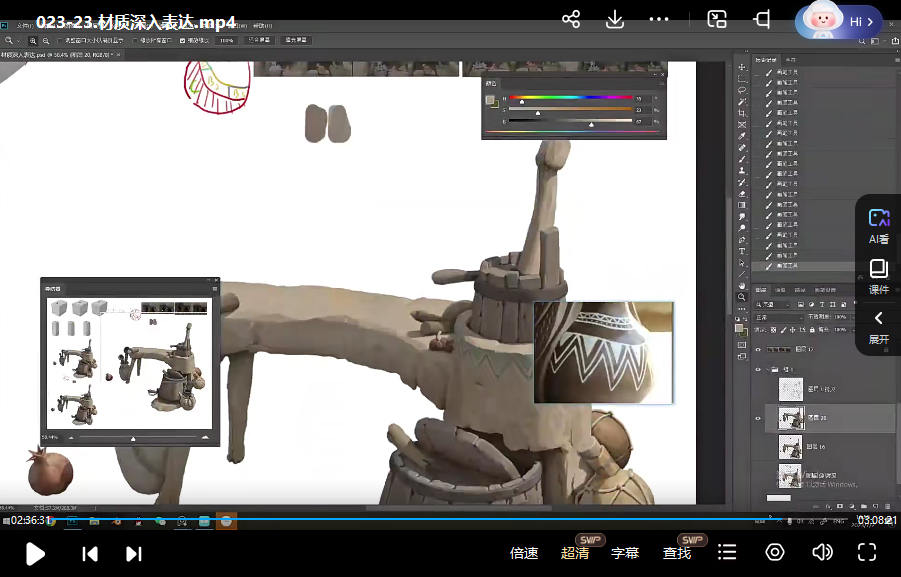Select the Move tool in Photoshop's toolbar
This screenshot has height=577, width=901.
[x=741, y=67]
